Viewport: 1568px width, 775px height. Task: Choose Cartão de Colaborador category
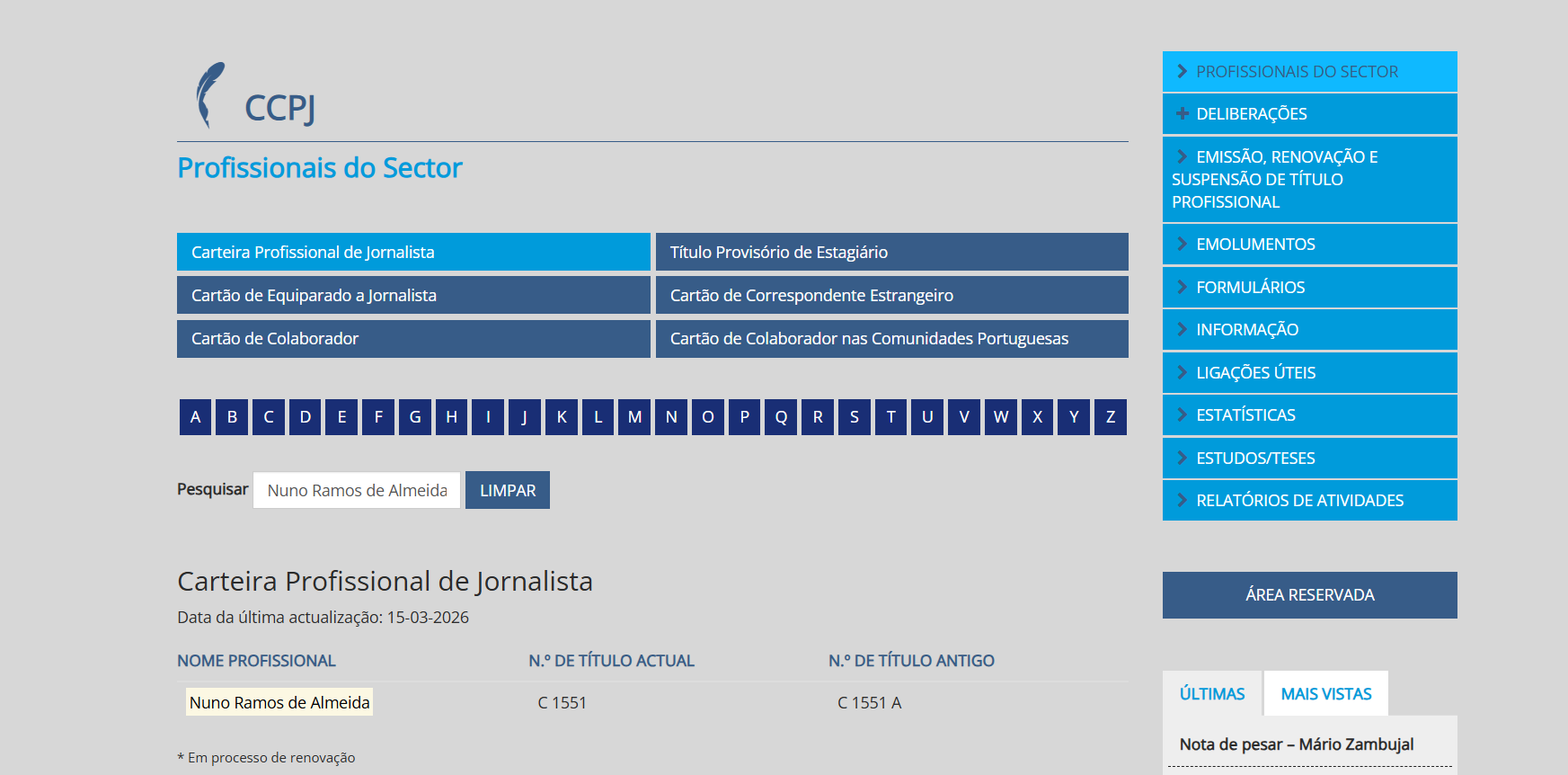(412, 339)
